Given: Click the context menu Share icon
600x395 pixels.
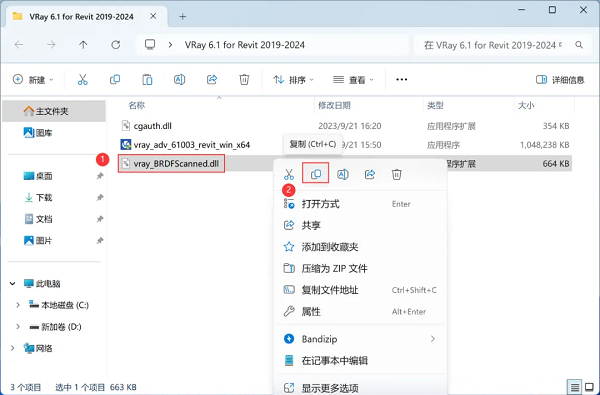Looking at the screenshot, I should click(x=370, y=175).
